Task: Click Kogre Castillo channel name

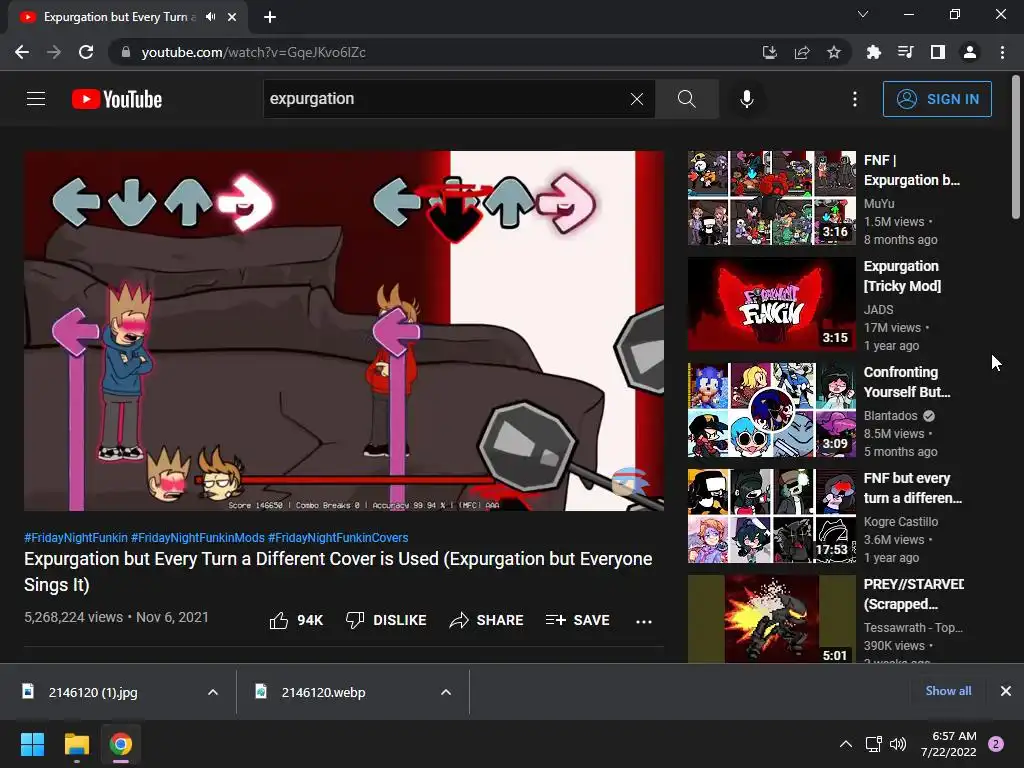Action: coord(901,521)
